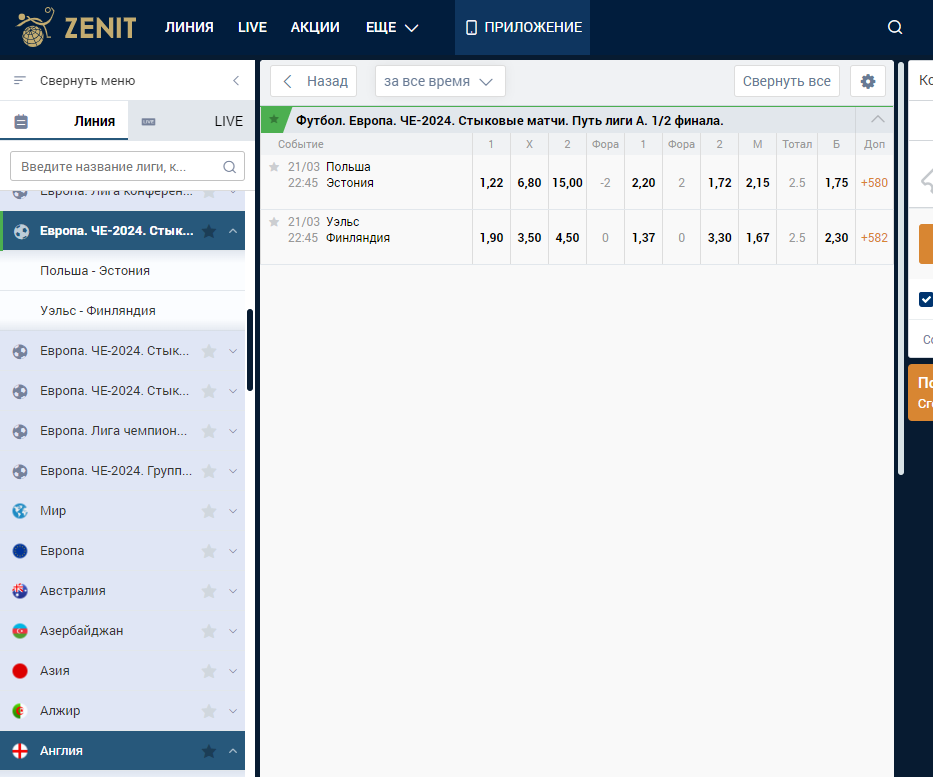Click the calendar icon beside Линия tab

[x=21, y=121]
